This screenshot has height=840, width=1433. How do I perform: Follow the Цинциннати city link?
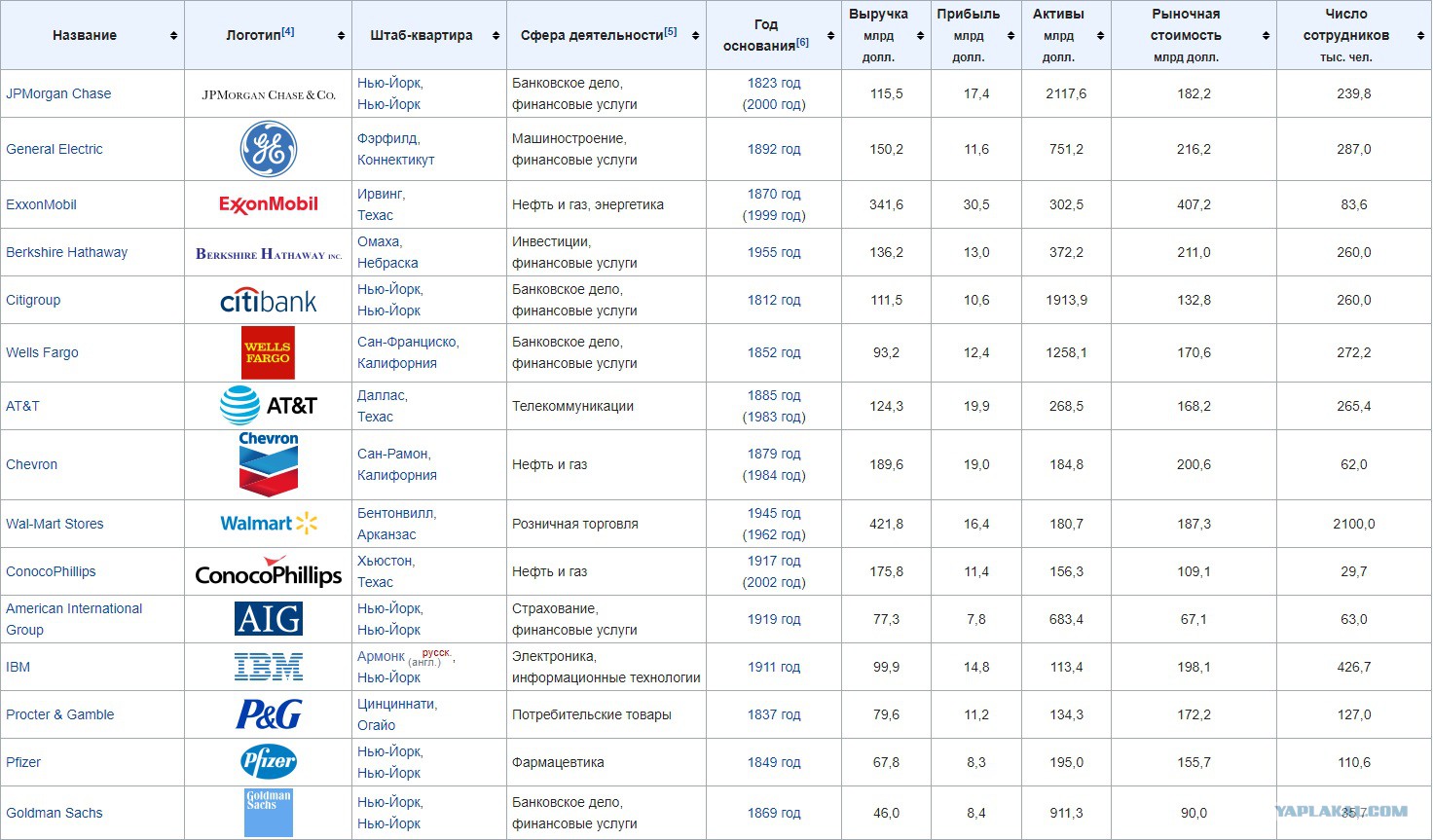pyautogui.click(x=397, y=704)
